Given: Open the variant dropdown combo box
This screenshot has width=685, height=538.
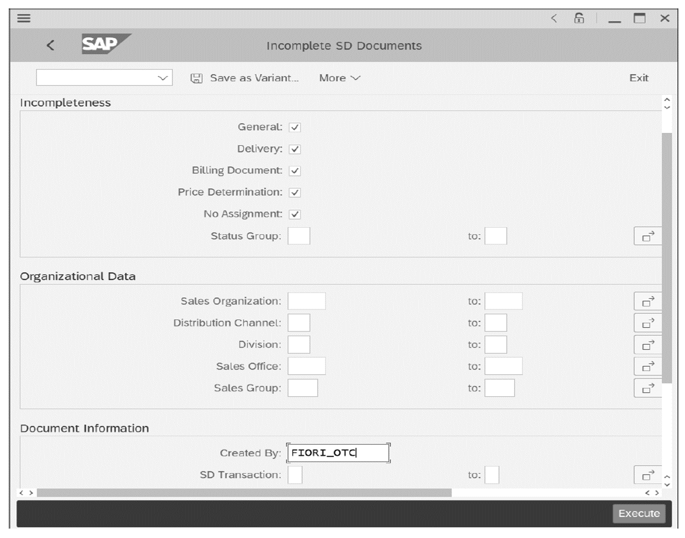Looking at the screenshot, I should click(104, 78).
